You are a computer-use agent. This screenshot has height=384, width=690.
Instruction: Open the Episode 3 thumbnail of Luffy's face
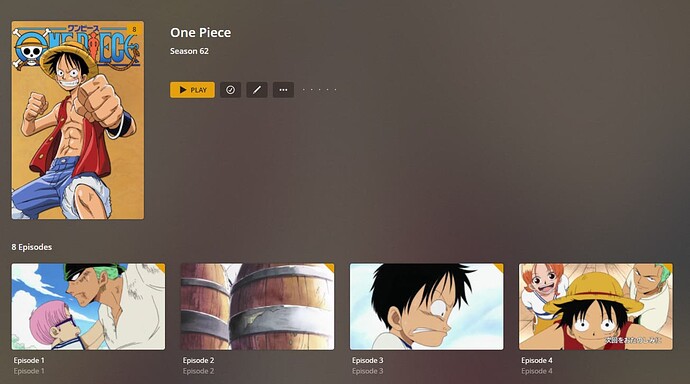426,307
